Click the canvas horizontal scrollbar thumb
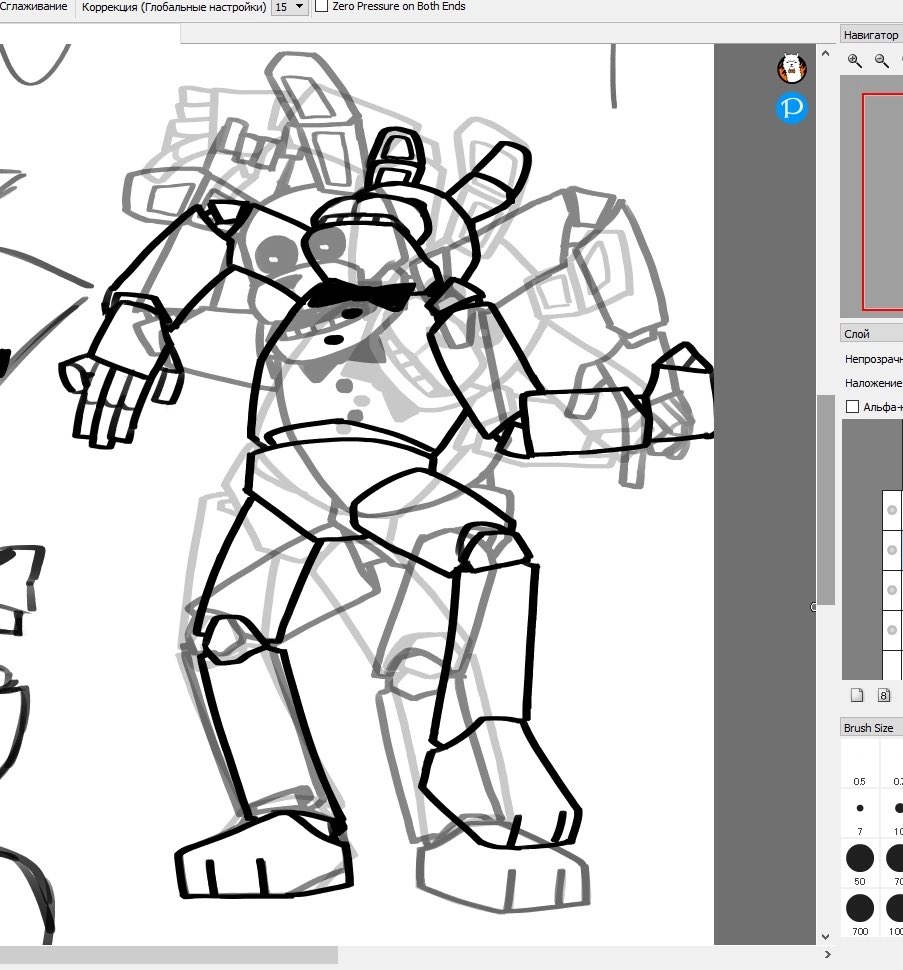The height and width of the screenshot is (970, 903). click(169, 955)
